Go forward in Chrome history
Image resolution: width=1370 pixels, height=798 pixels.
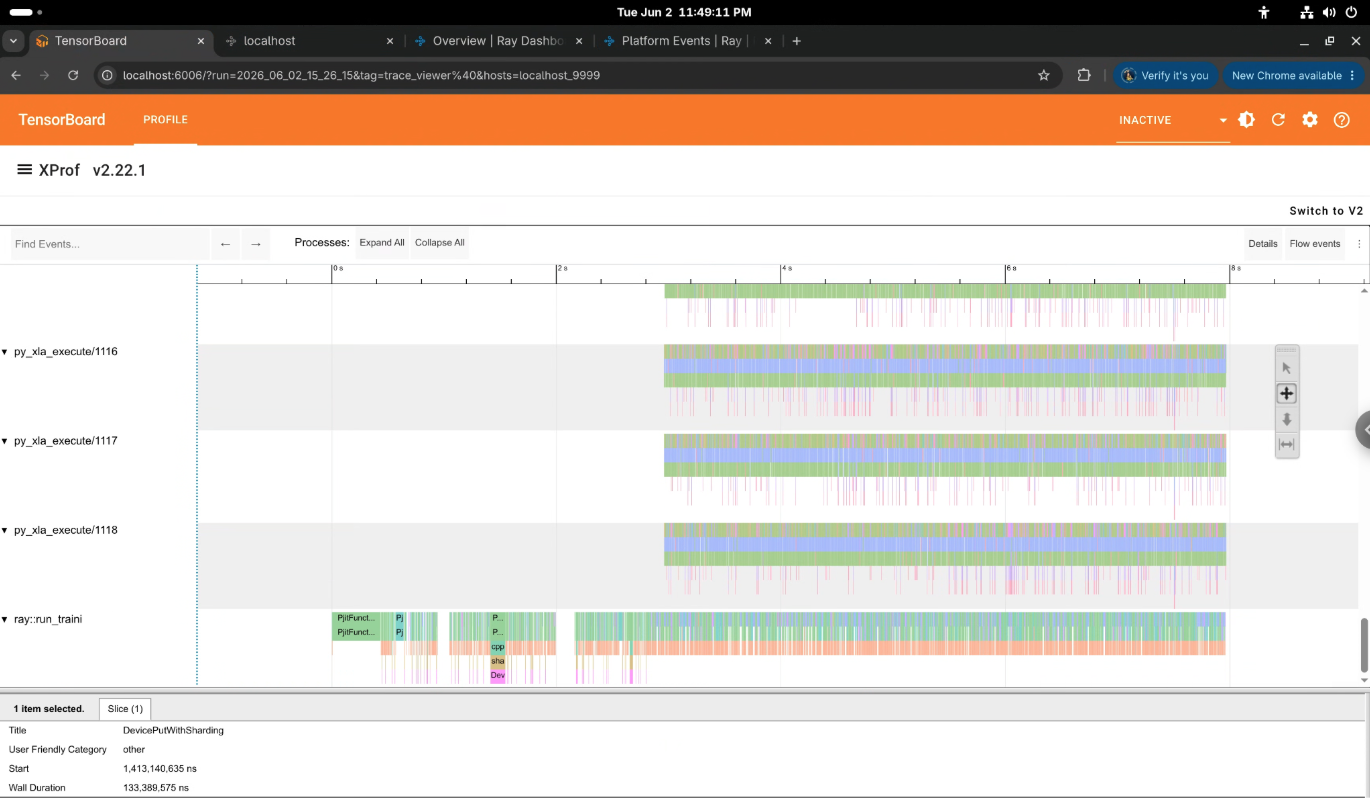click(44, 75)
